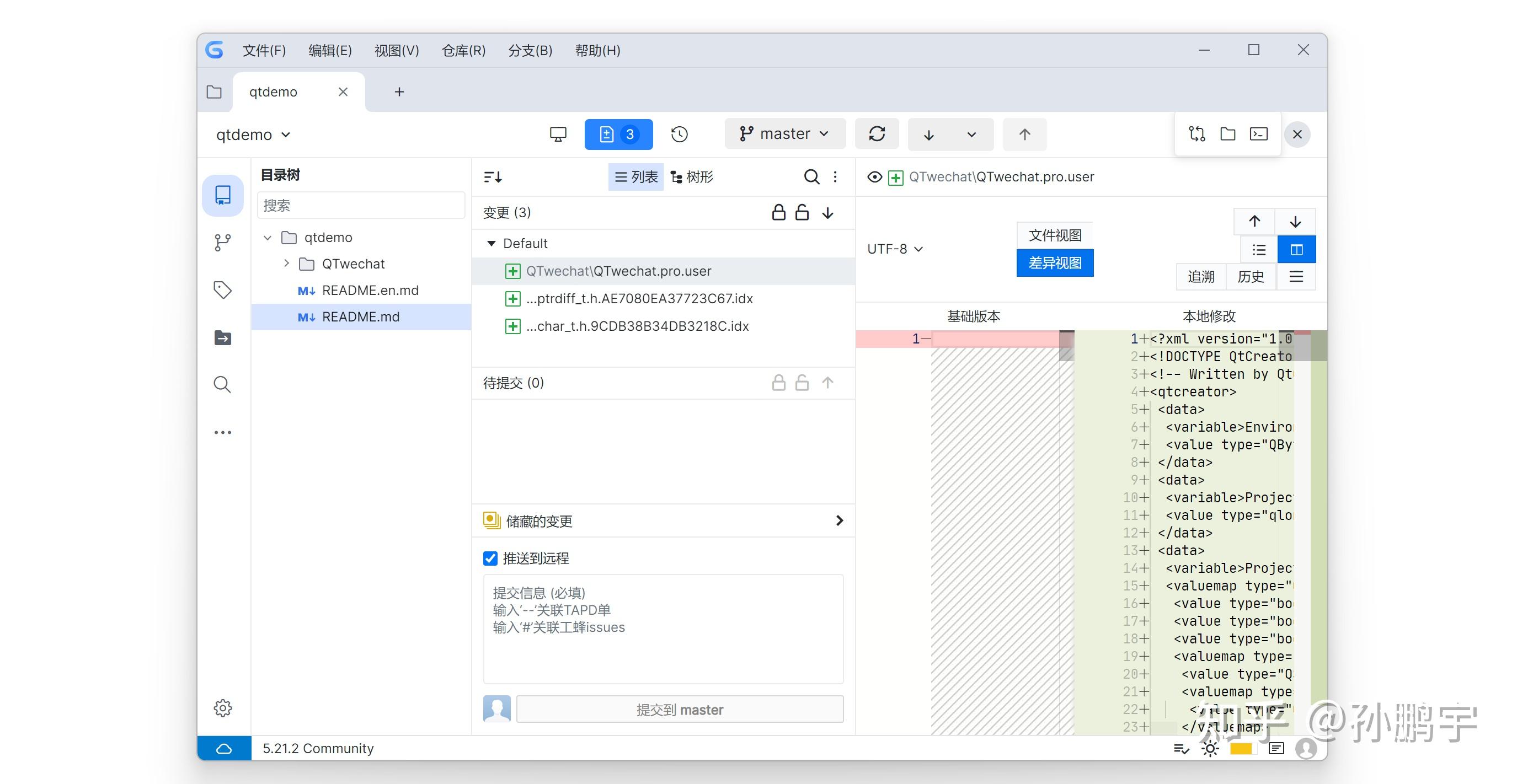The width and height of the screenshot is (1517, 784).
Task: Open the terminal from top toolbar
Action: [x=1258, y=134]
